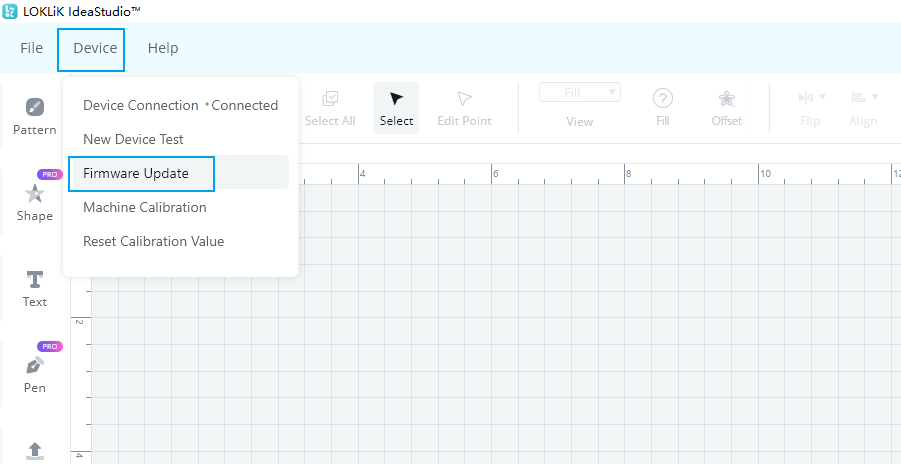The image size is (901, 464).
Task: Click the upload icon at the sidebar bottom
Action: pos(34,451)
